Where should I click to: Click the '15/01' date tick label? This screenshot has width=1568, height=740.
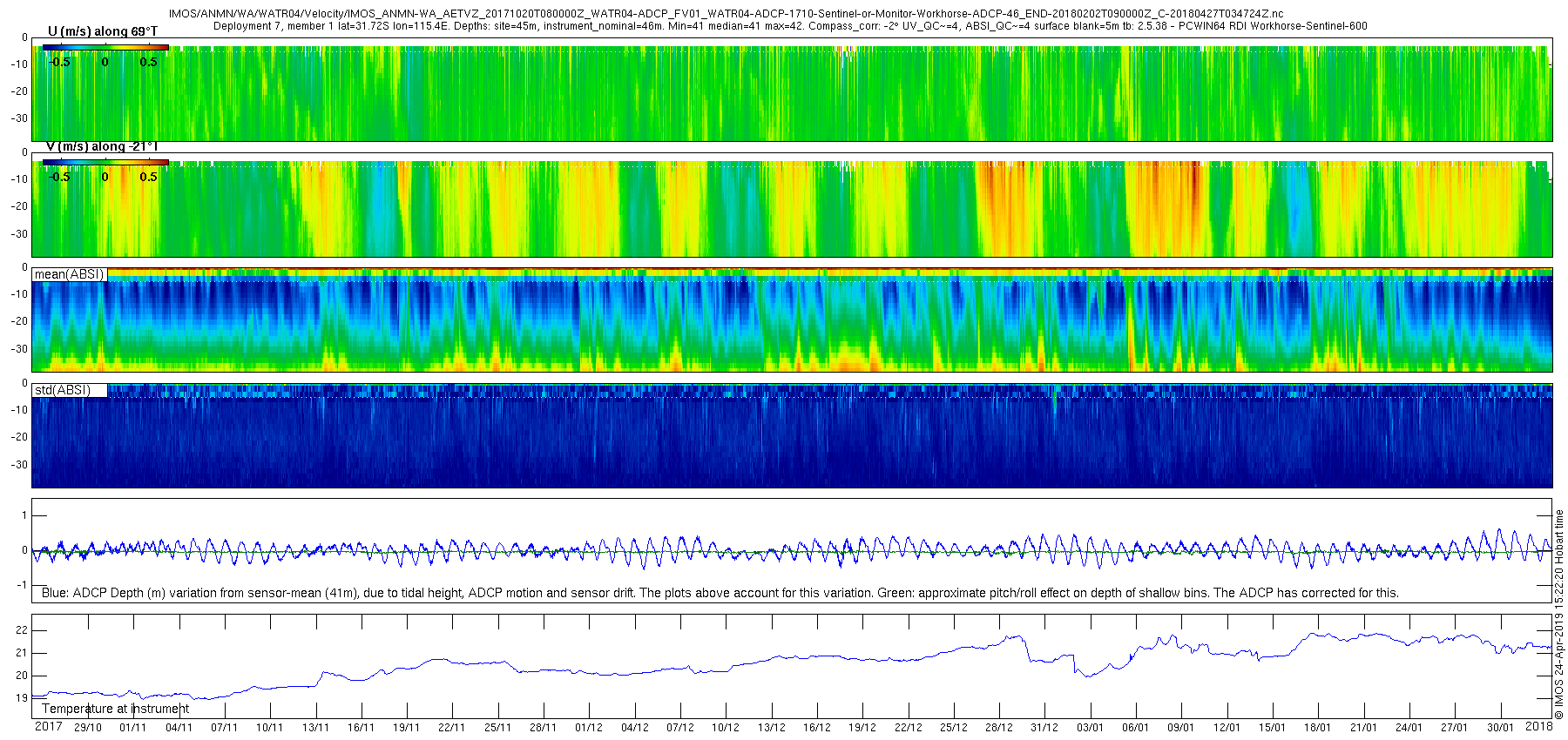pos(1272,728)
